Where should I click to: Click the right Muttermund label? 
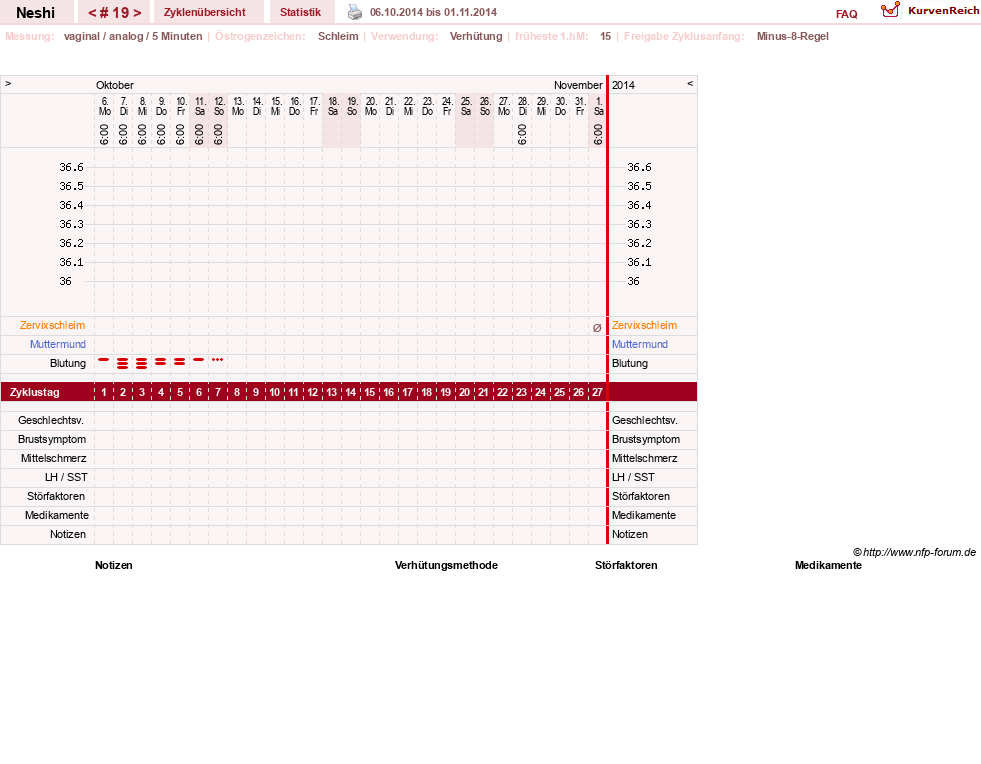click(639, 344)
